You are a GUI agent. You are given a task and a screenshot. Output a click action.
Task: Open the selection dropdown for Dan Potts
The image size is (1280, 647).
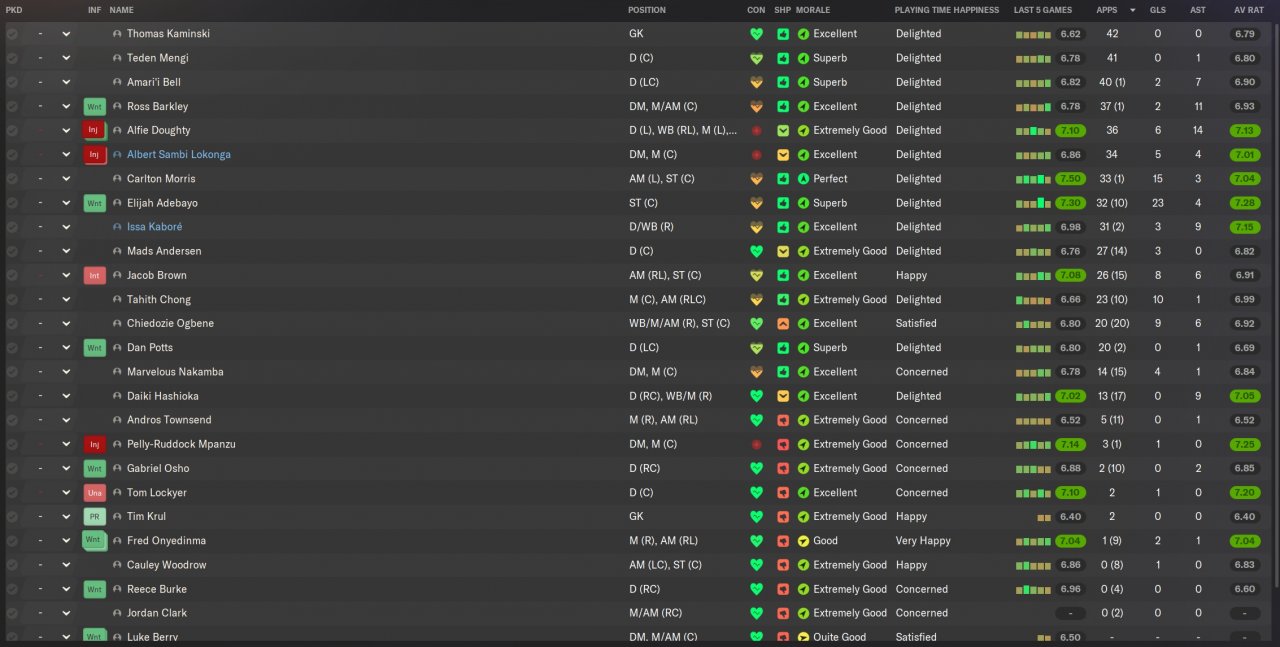coord(66,347)
